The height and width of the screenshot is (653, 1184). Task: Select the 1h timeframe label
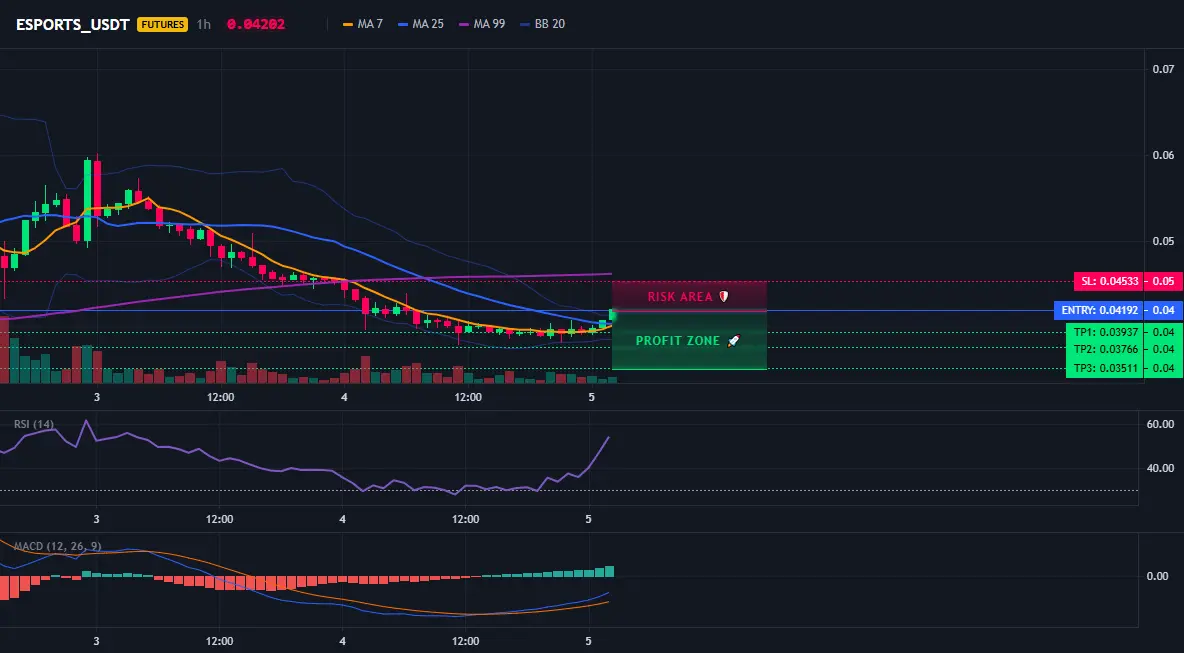pos(204,24)
